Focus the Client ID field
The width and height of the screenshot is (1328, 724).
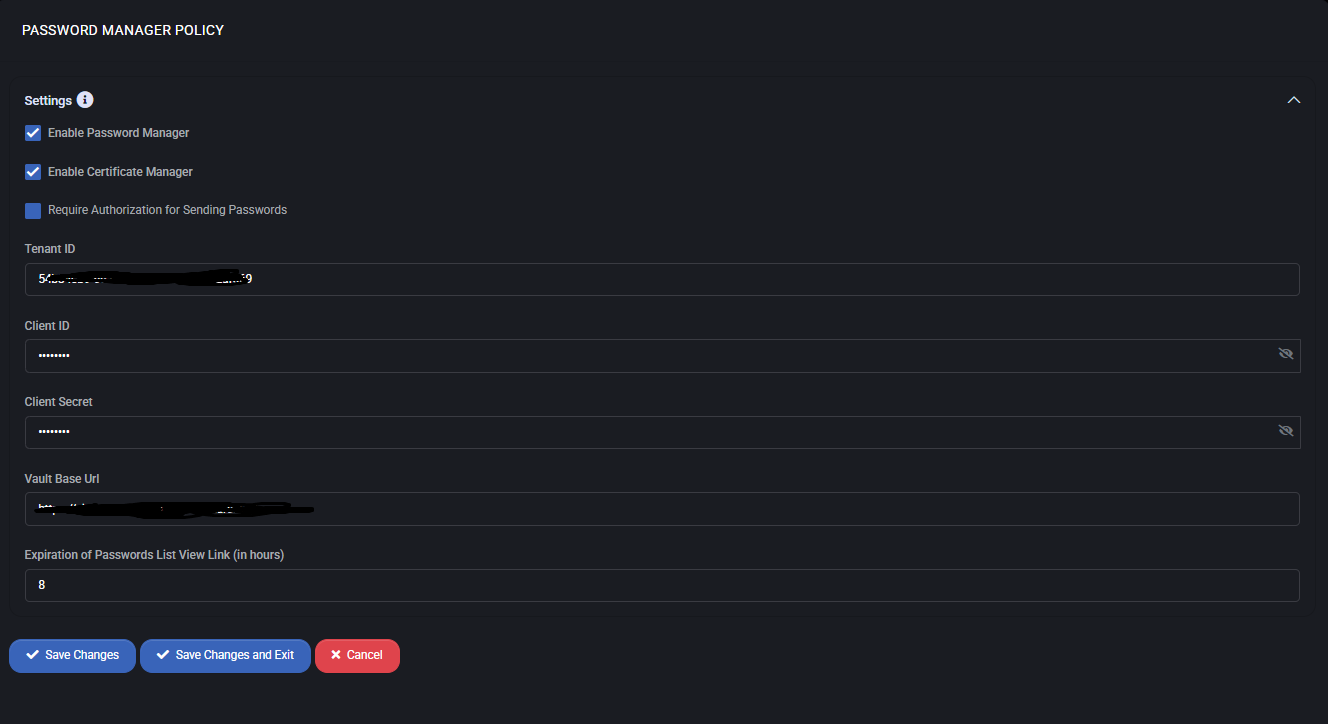coord(640,356)
